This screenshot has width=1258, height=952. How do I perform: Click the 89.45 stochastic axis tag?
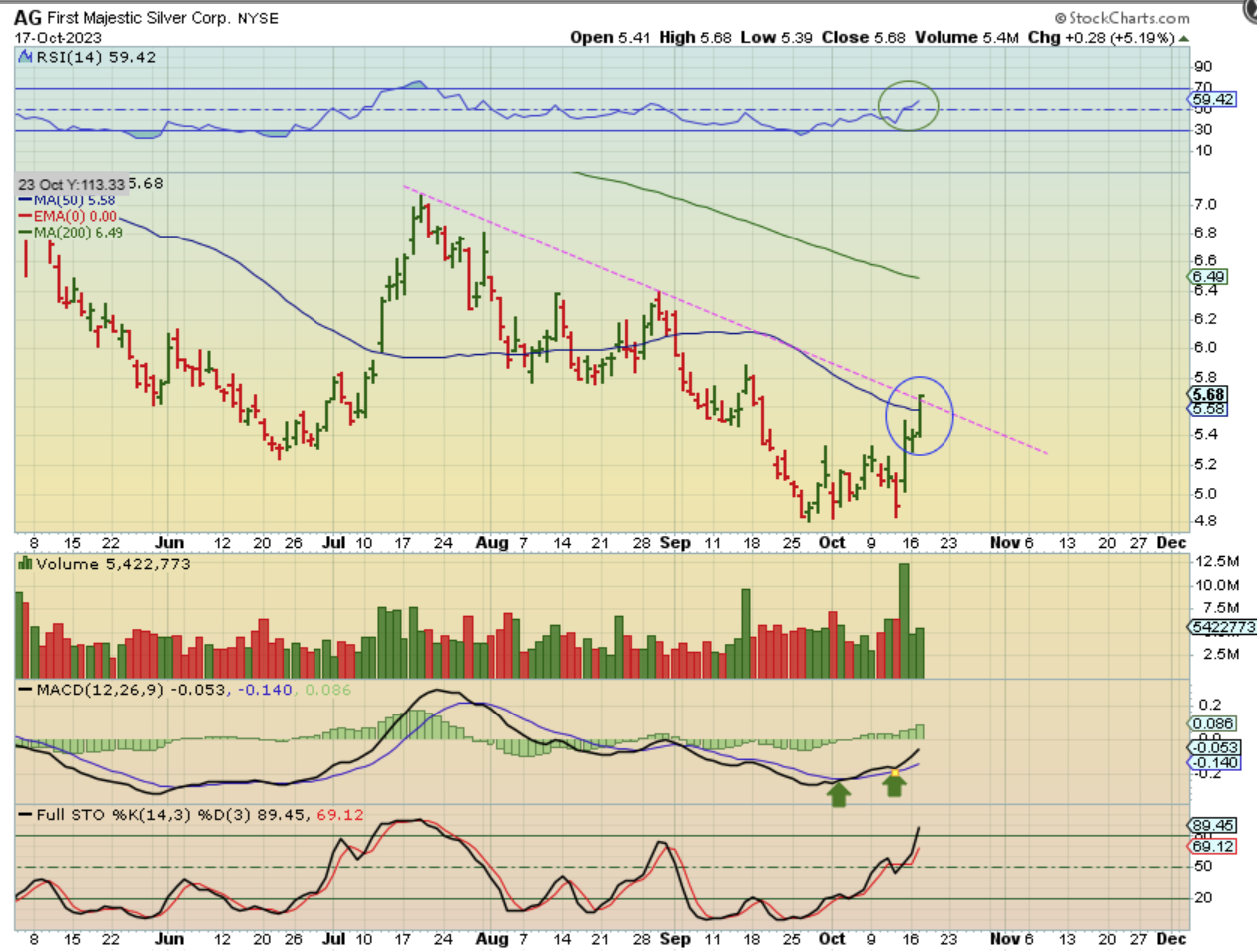tap(1212, 825)
